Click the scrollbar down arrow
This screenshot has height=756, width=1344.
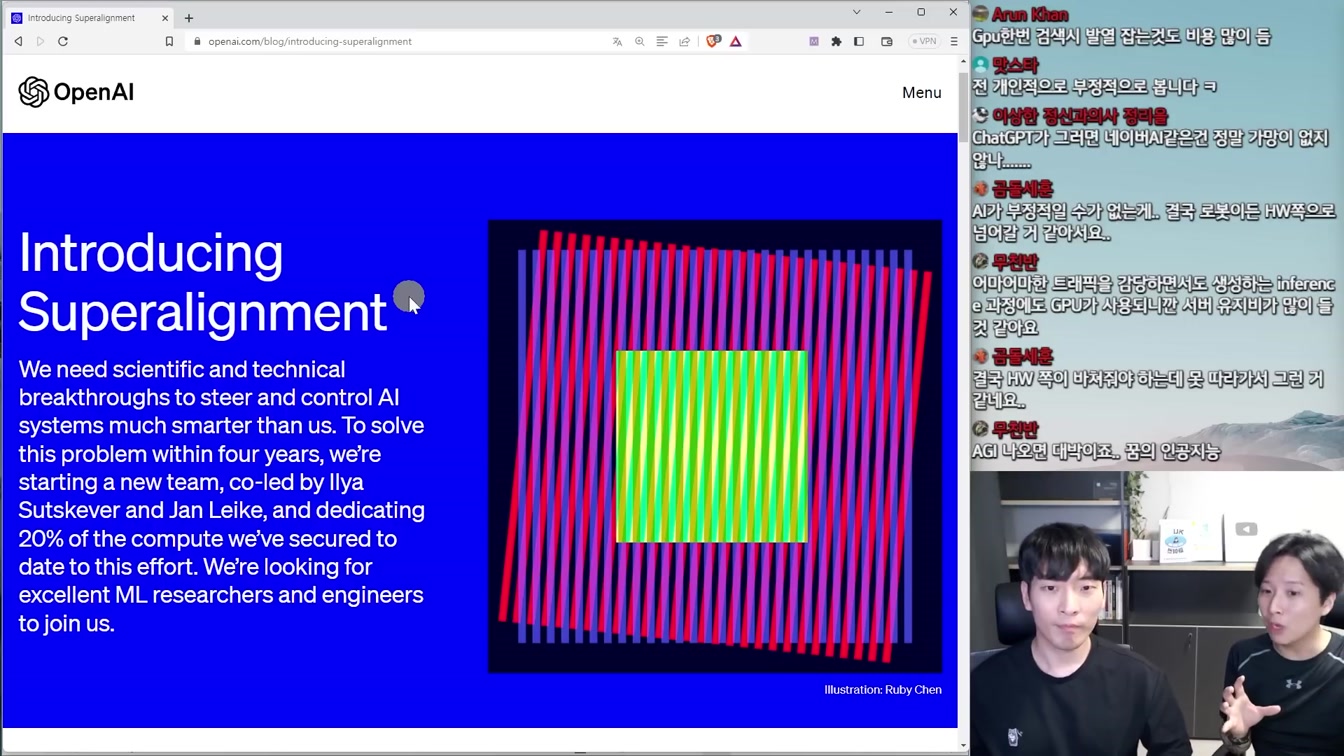[x=963, y=744]
